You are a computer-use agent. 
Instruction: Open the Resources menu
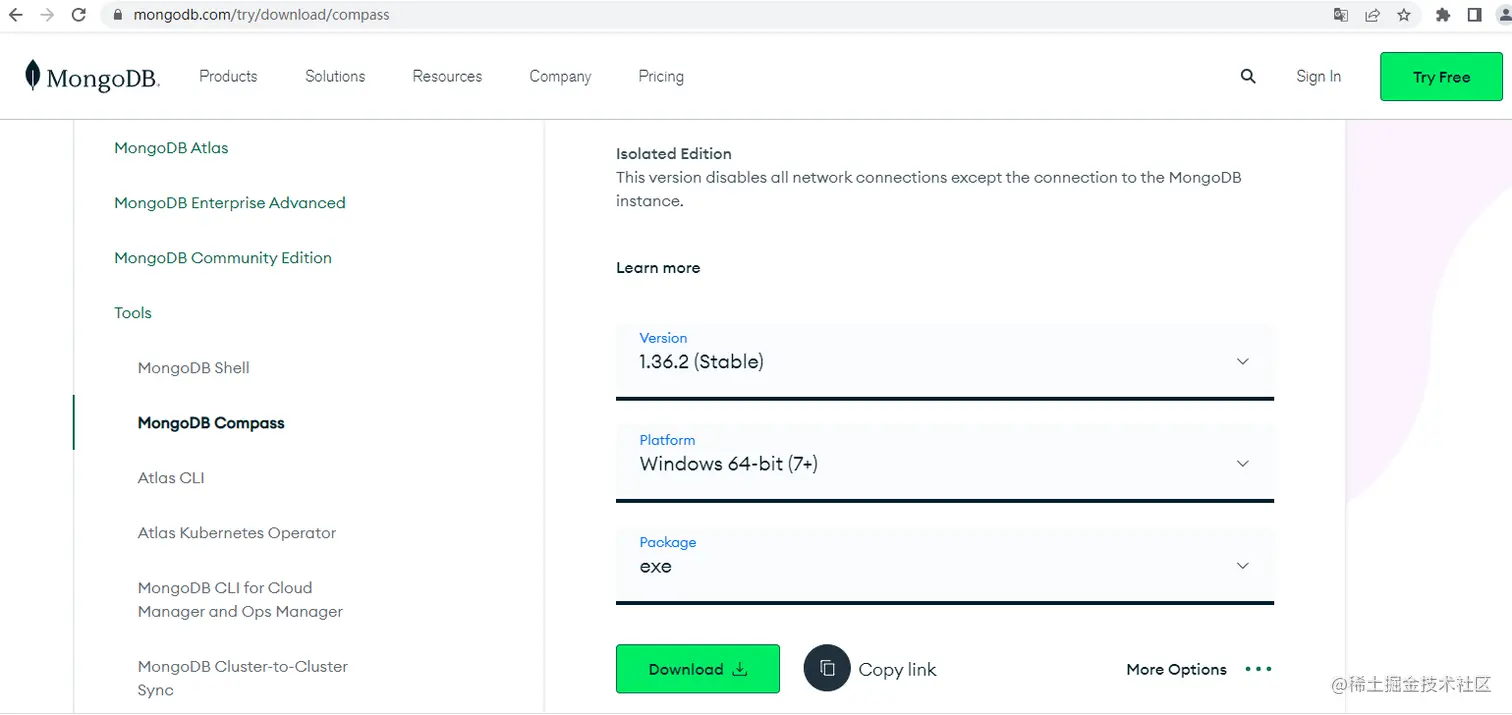tap(447, 76)
